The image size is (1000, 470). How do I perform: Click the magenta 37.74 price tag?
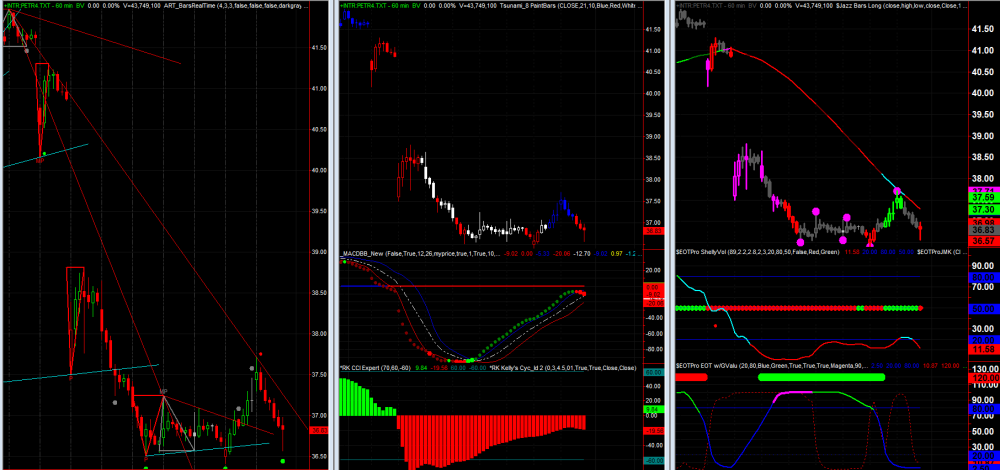tap(981, 188)
